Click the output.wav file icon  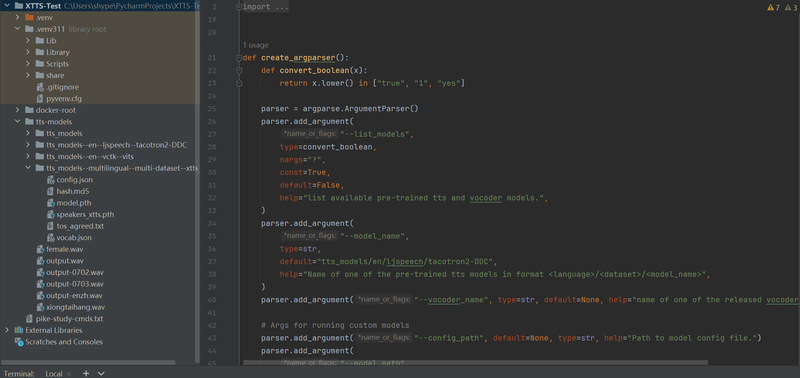click(x=40, y=261)
